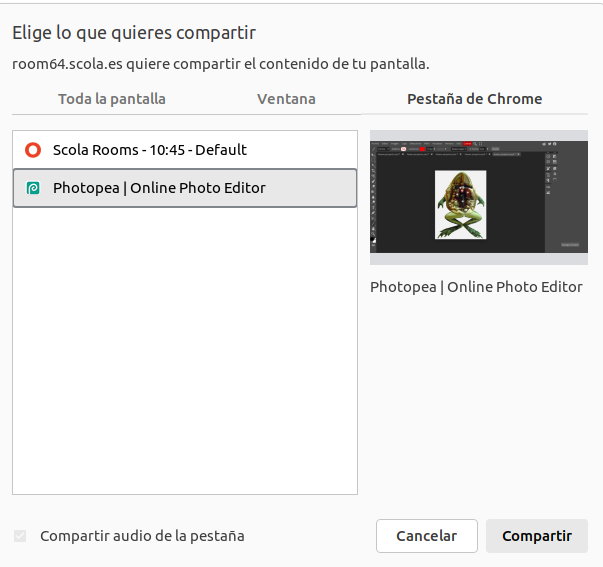Click the frog image in the preview

pyautogui.click(x=460, y=205)
